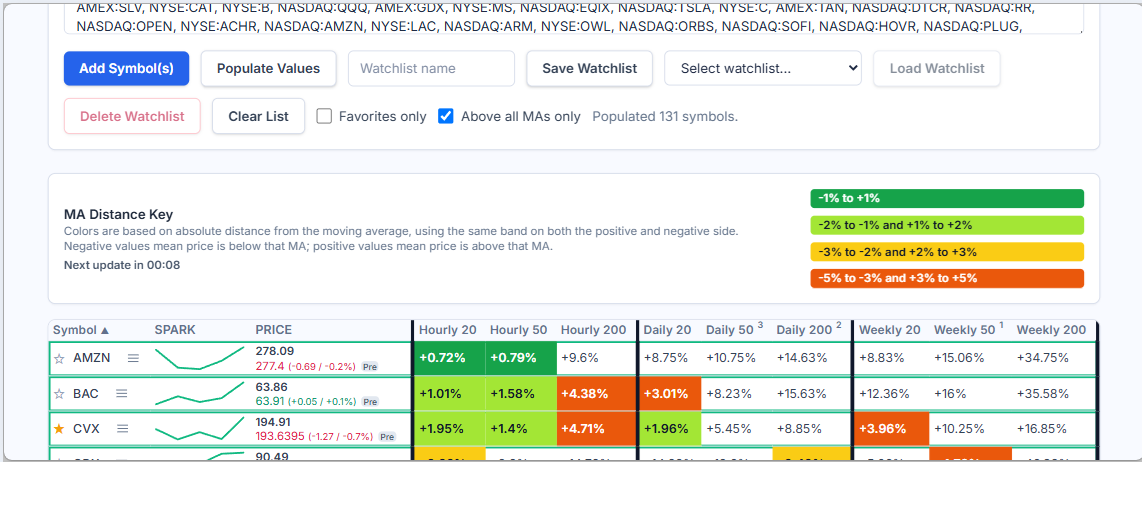Click the Load Watchlist button

[x=937, y=68]
